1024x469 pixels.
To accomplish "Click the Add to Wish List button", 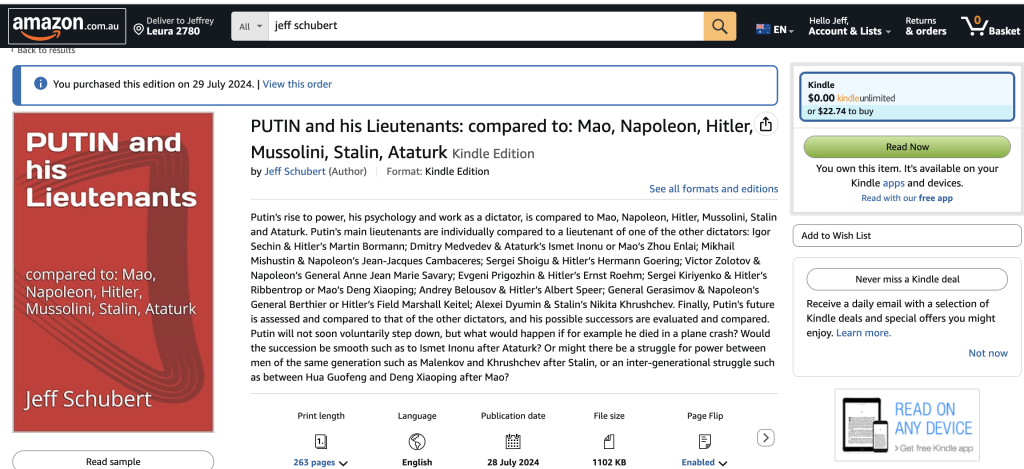I will [x=906, y=235].
